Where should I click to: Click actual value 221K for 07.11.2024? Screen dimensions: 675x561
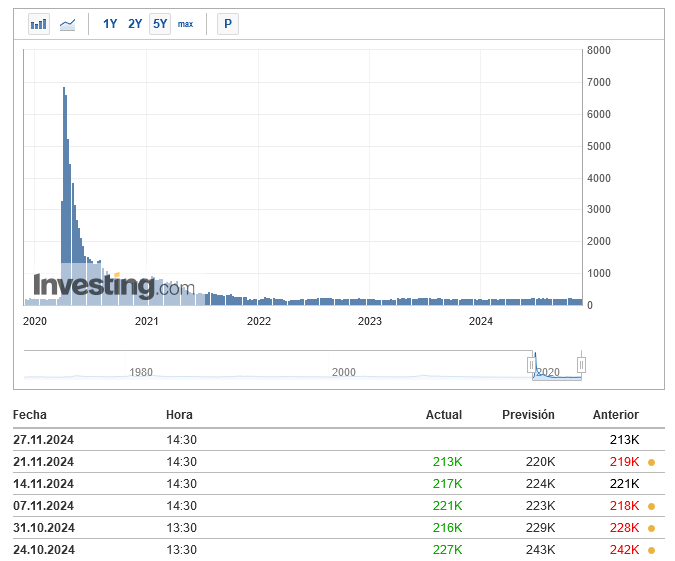tap(447, 505)
